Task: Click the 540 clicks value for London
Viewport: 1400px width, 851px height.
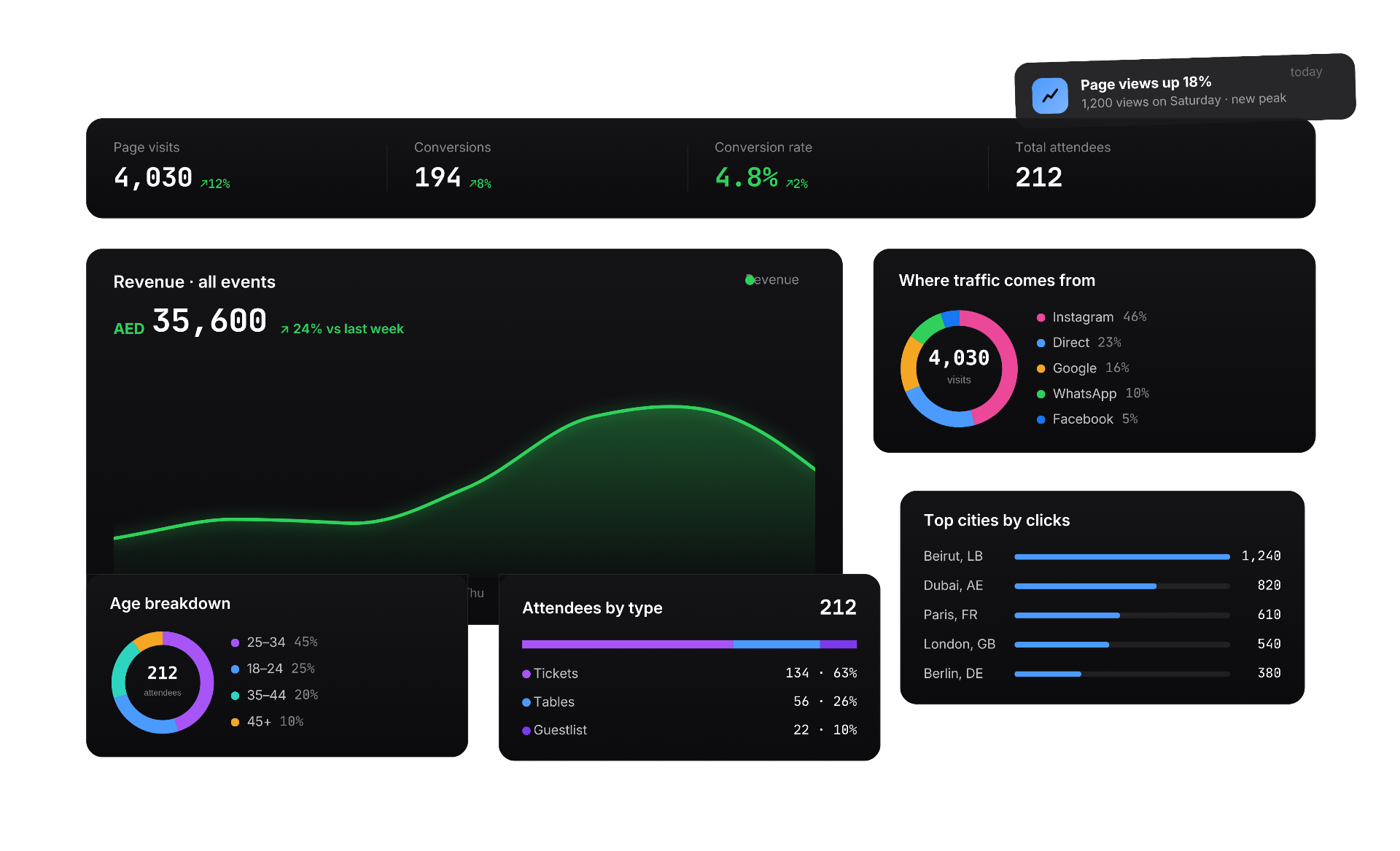Action: pos(1269,644)
